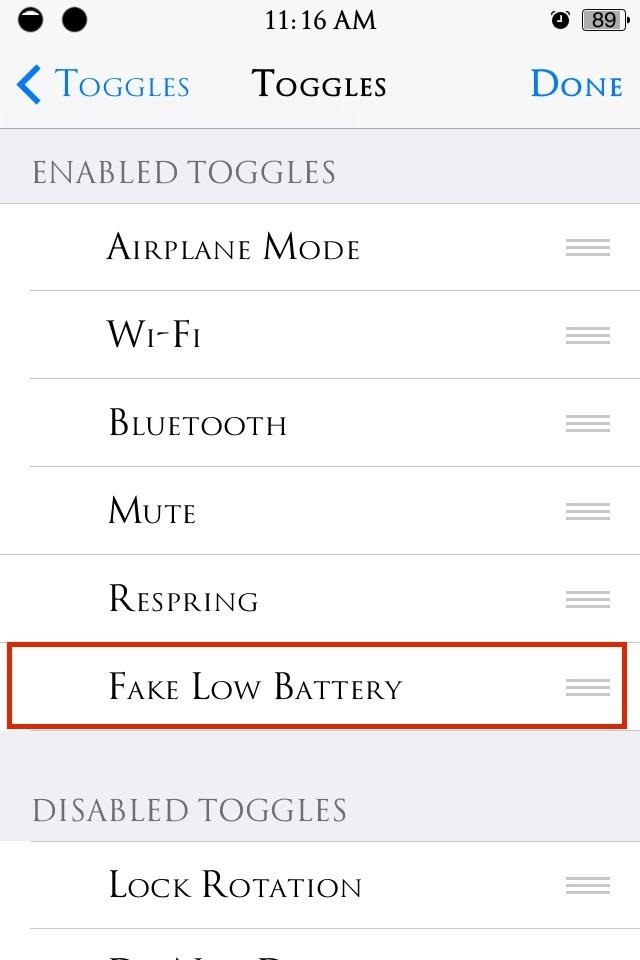Tap the Airplane Mode reorder handle
The height and width of the screenshot is (960, 640).
587,248
